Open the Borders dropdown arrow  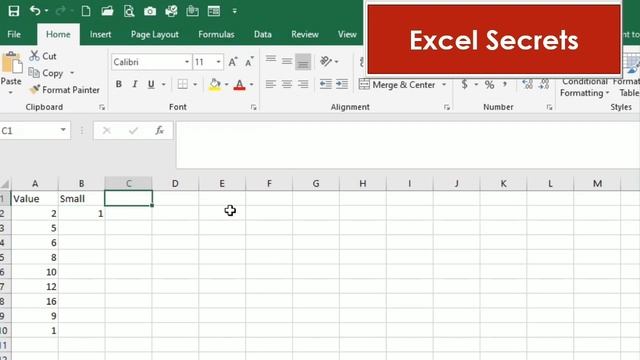(195, 84)
